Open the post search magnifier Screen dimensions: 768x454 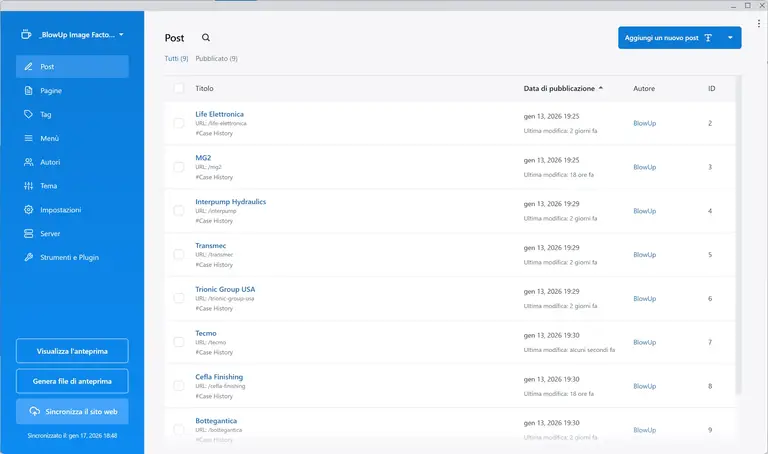pyautogui.click(x=206, y=37)
